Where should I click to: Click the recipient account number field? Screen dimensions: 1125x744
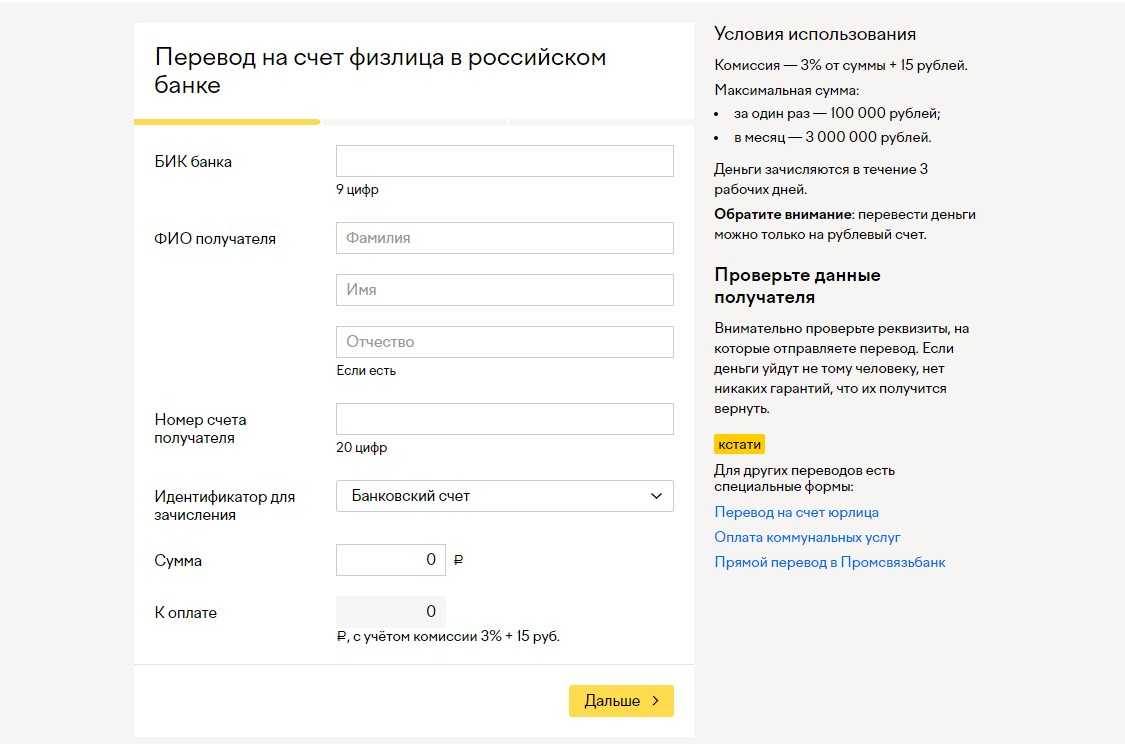pyautogui.click(x=504, y=419)
